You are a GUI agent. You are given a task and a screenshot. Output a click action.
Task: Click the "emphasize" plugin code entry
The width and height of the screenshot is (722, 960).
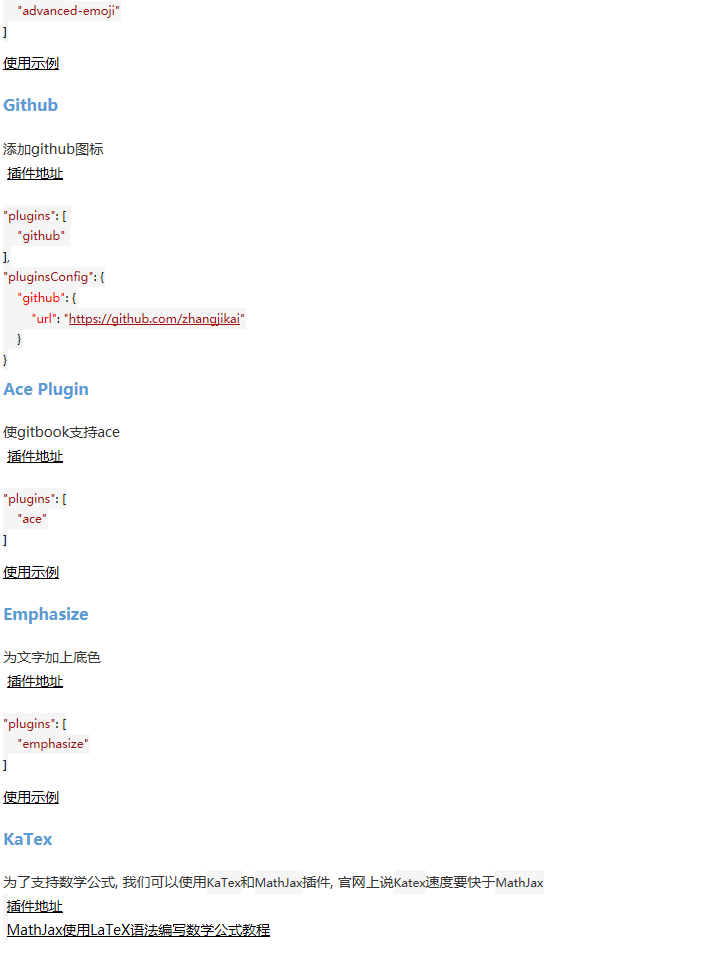coord(53,744)
